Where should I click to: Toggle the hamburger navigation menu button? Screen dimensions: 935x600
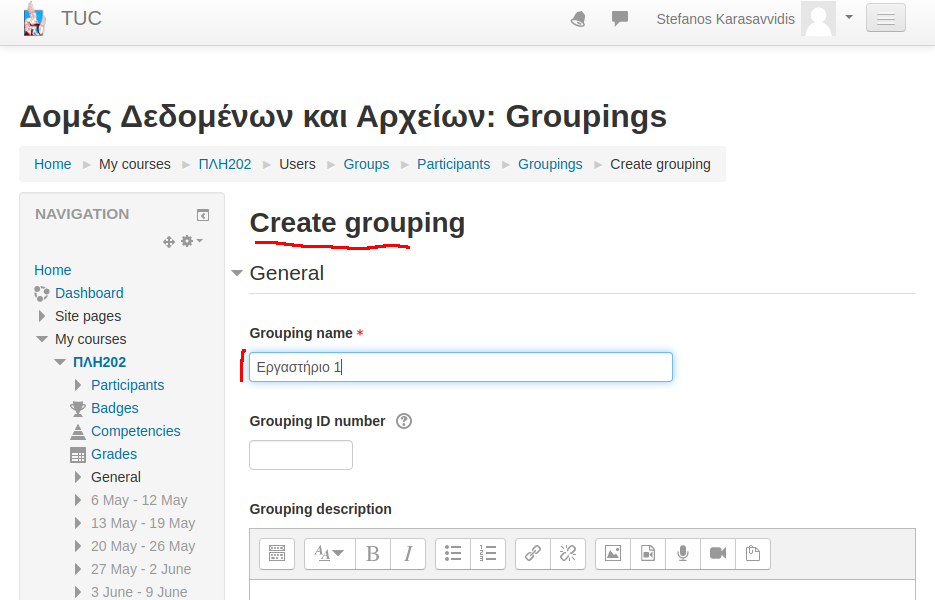click(885, 19)
